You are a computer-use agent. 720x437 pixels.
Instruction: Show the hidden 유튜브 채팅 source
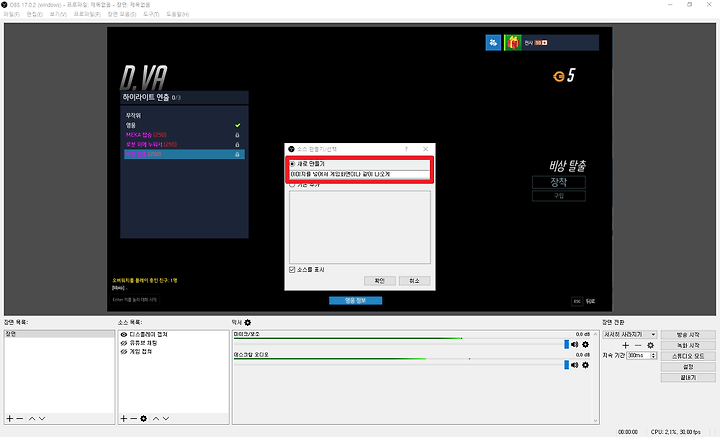coord(124,343)
